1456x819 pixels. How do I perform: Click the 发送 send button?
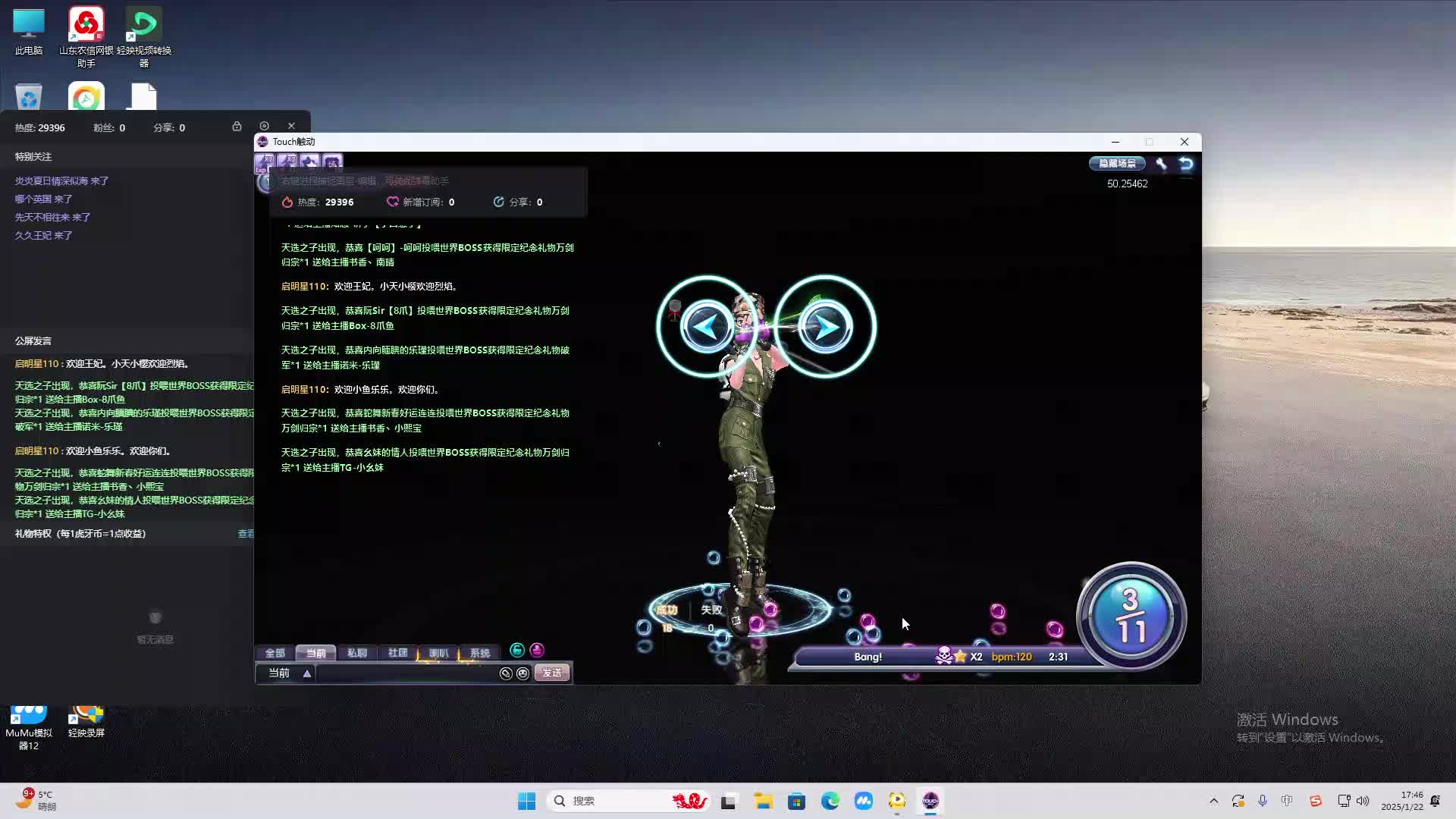(x=551, y=673)
